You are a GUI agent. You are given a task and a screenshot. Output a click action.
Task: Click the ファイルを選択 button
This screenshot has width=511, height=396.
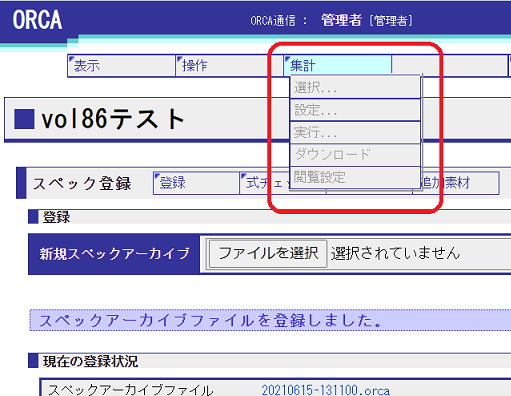(268, 253)
